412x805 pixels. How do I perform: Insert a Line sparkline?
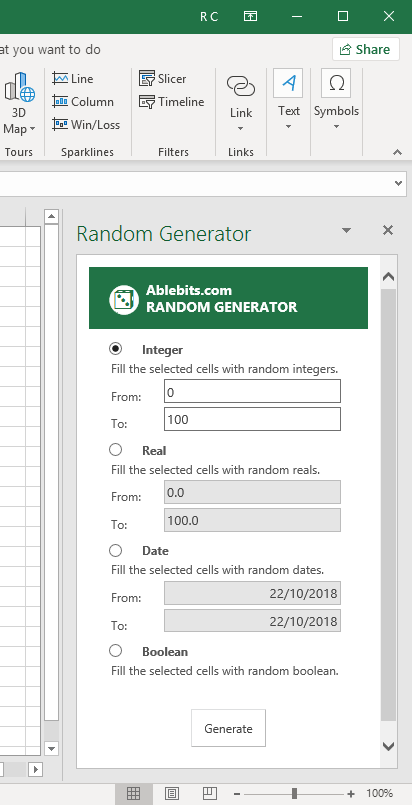coord(73,79)
